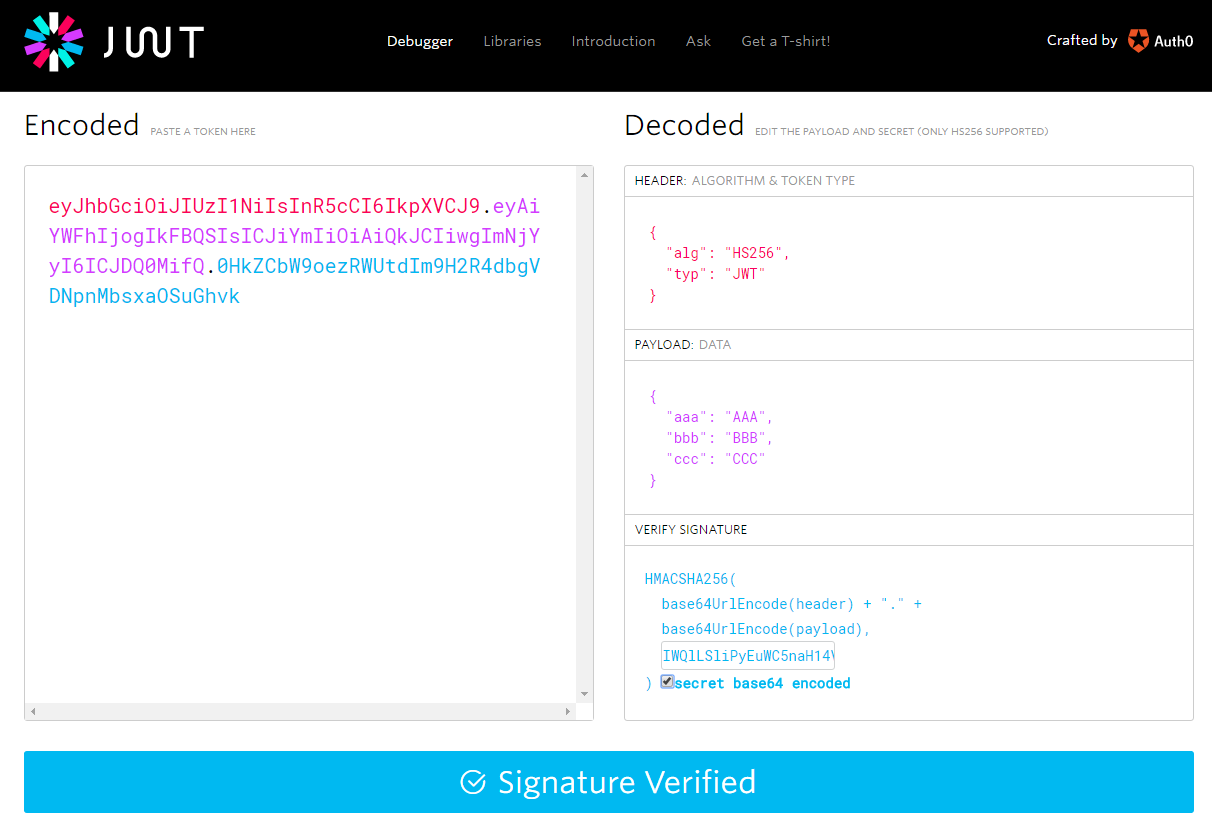
Task: Click the JWT wordmark text in header
Action: pyautogui.click(x=154, y=42)
